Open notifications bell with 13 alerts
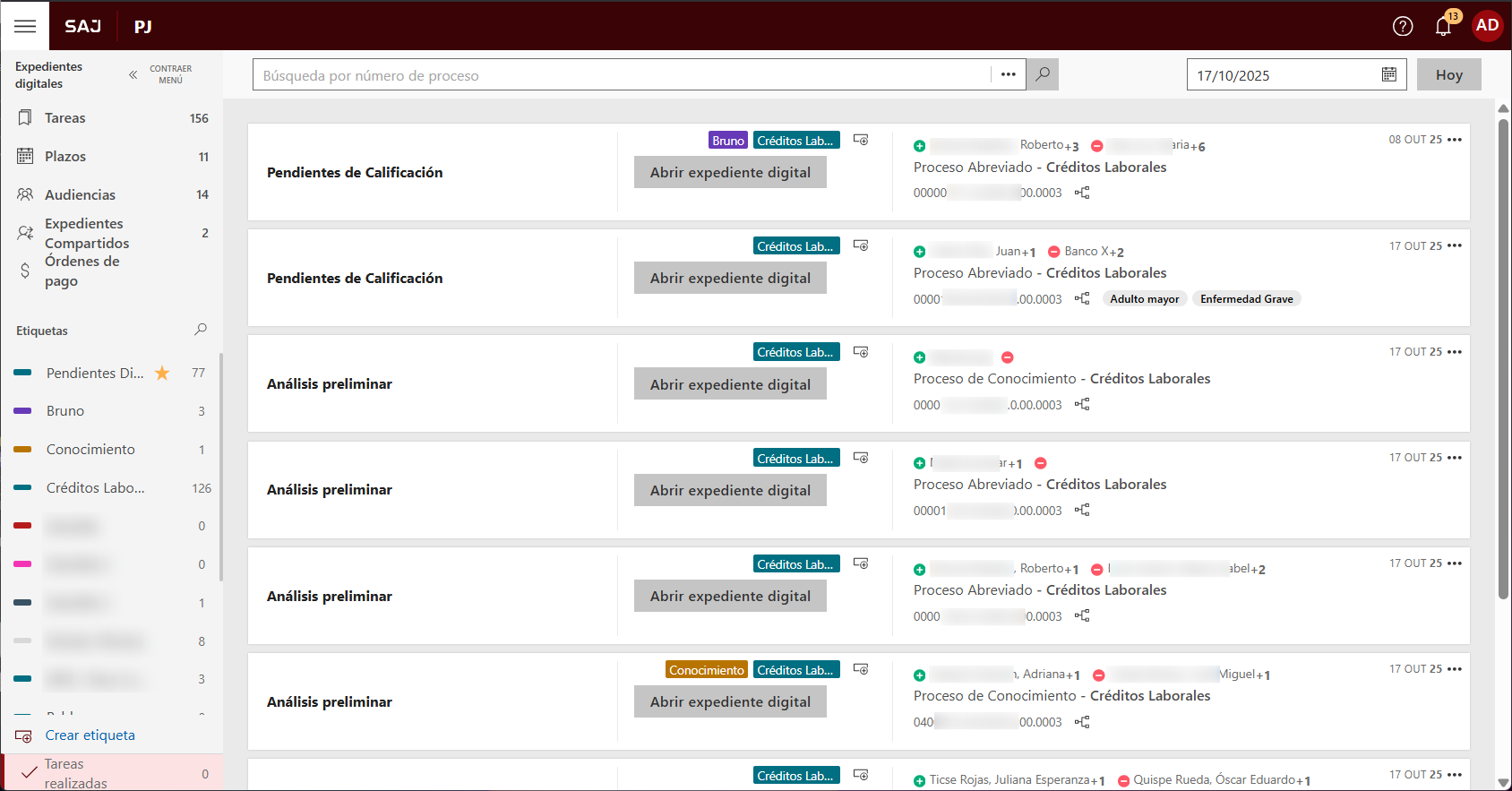Image resolution: width=1512 pixels, height=791 pixels. point(1444,24)
